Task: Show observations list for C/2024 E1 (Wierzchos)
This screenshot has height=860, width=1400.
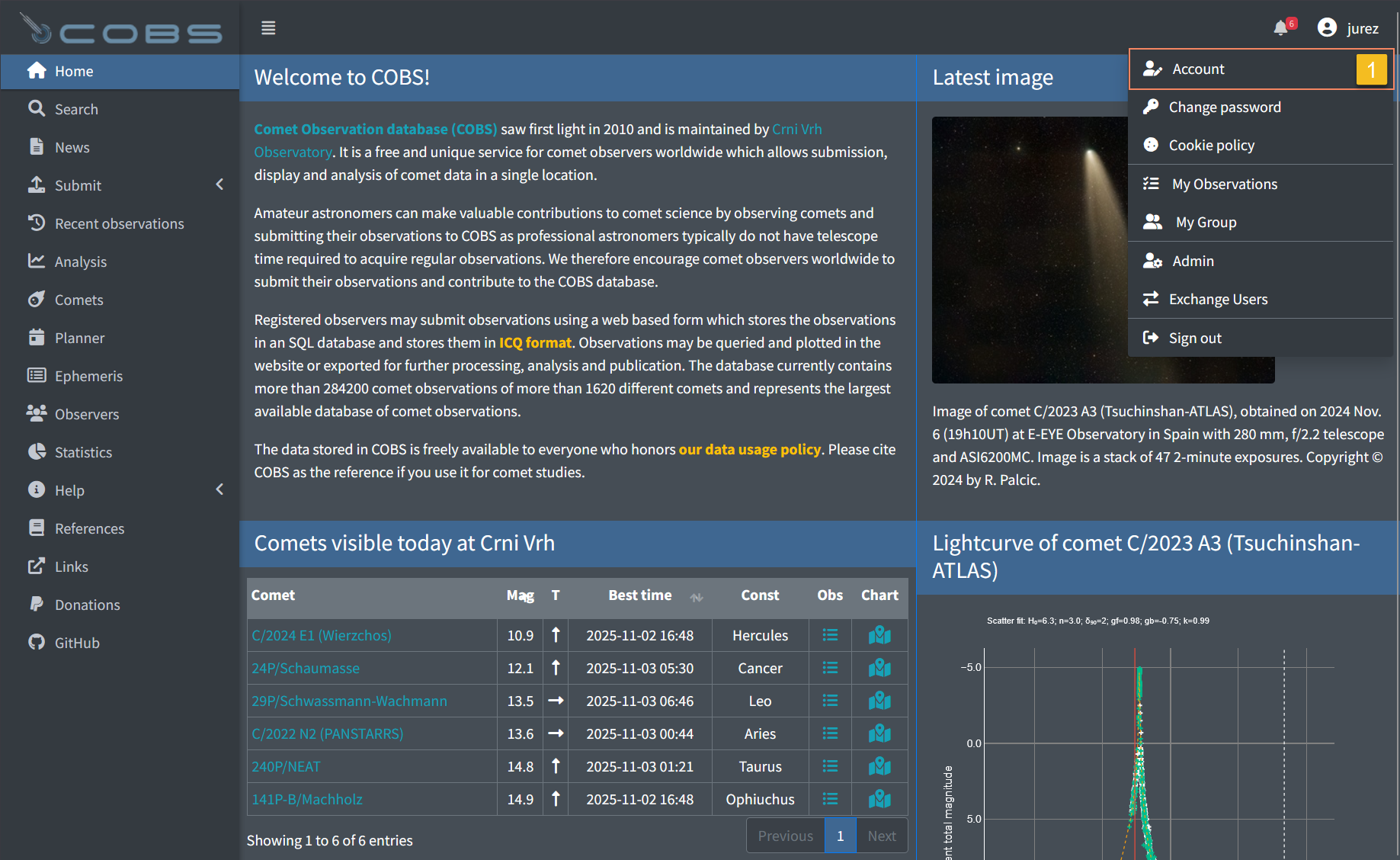Action: pos(830,635)
